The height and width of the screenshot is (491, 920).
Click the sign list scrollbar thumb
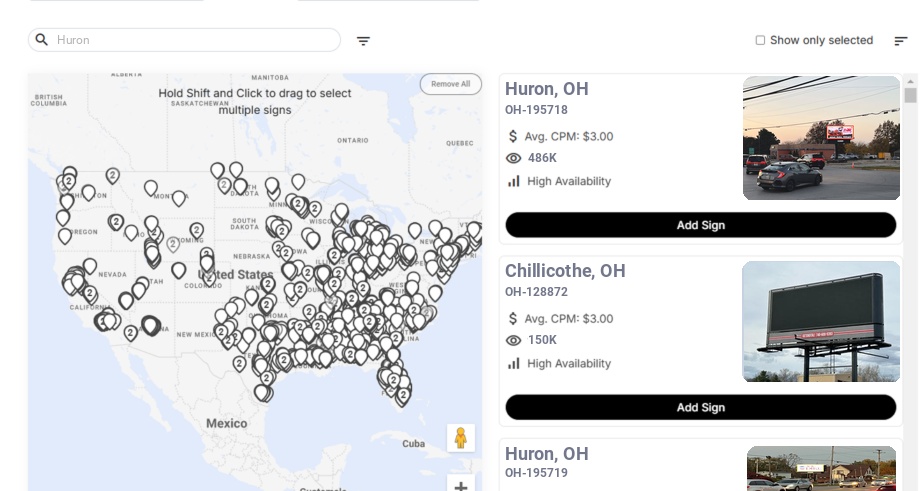(x=910, y=95)
